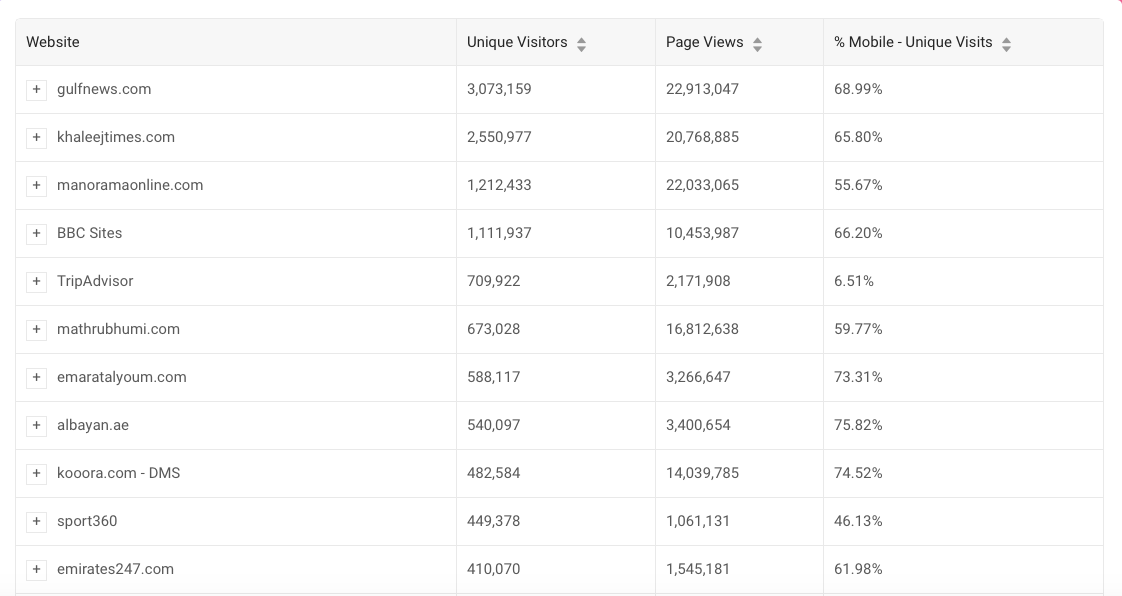Click unique visitors value 2,550,977
1122x596 pixels.
499,137
